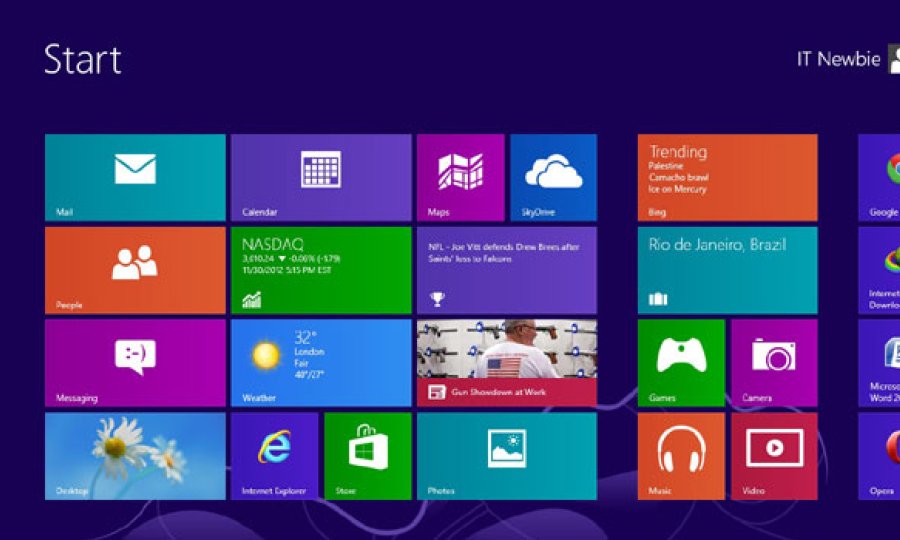The width and height of the screenshot is (900, 540).
Task: Open the Calendar tile
Action: pos(321,177)
